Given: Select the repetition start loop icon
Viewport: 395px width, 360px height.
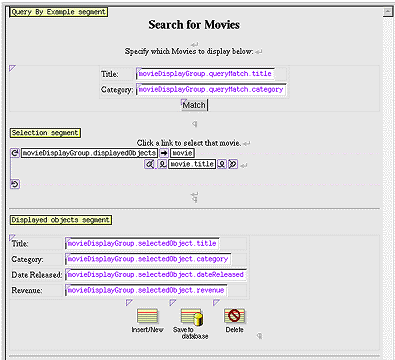Looking at the screenshot, I should (x=15, y=153).
